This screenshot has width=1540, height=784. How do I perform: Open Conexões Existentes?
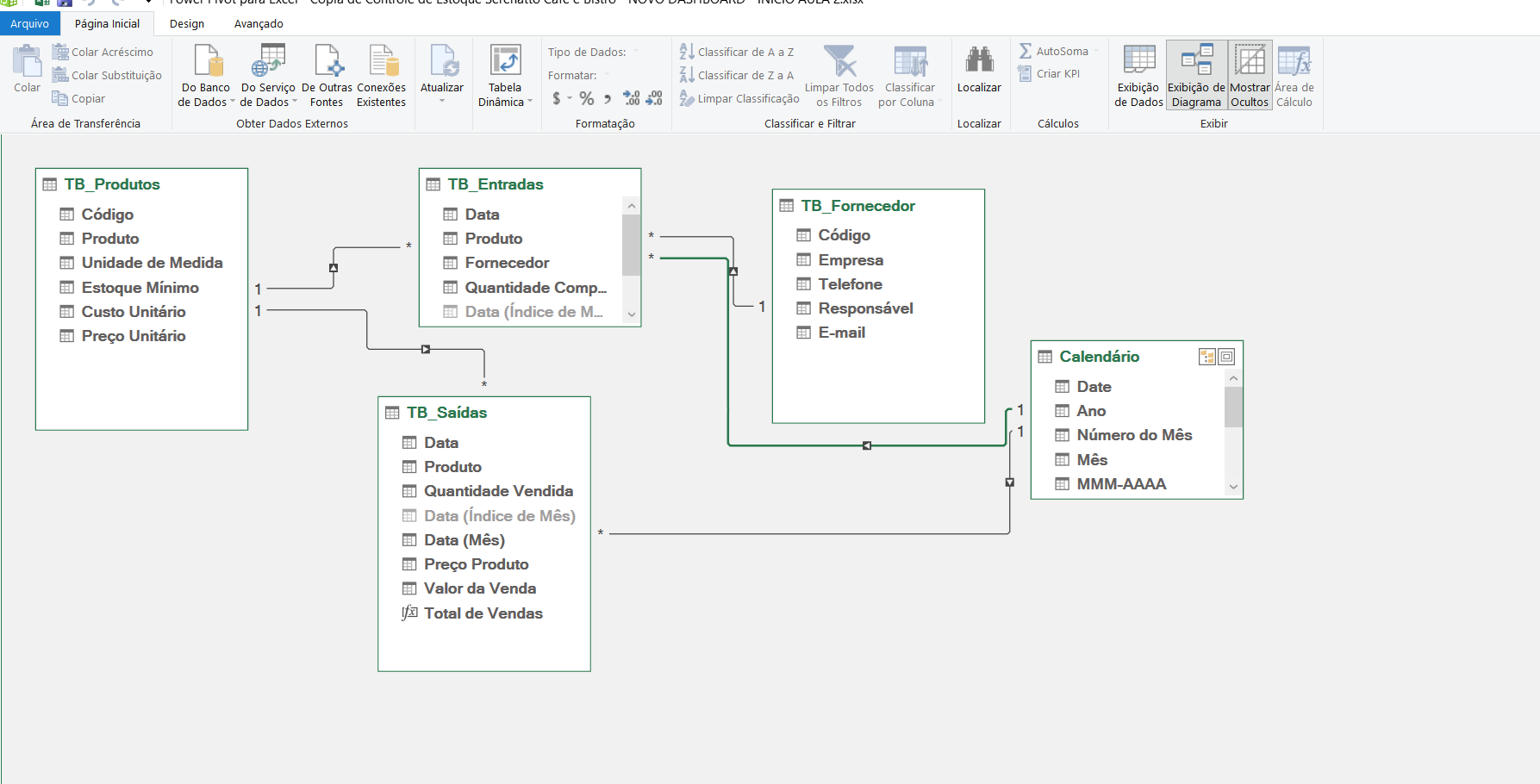pos(381,76)
